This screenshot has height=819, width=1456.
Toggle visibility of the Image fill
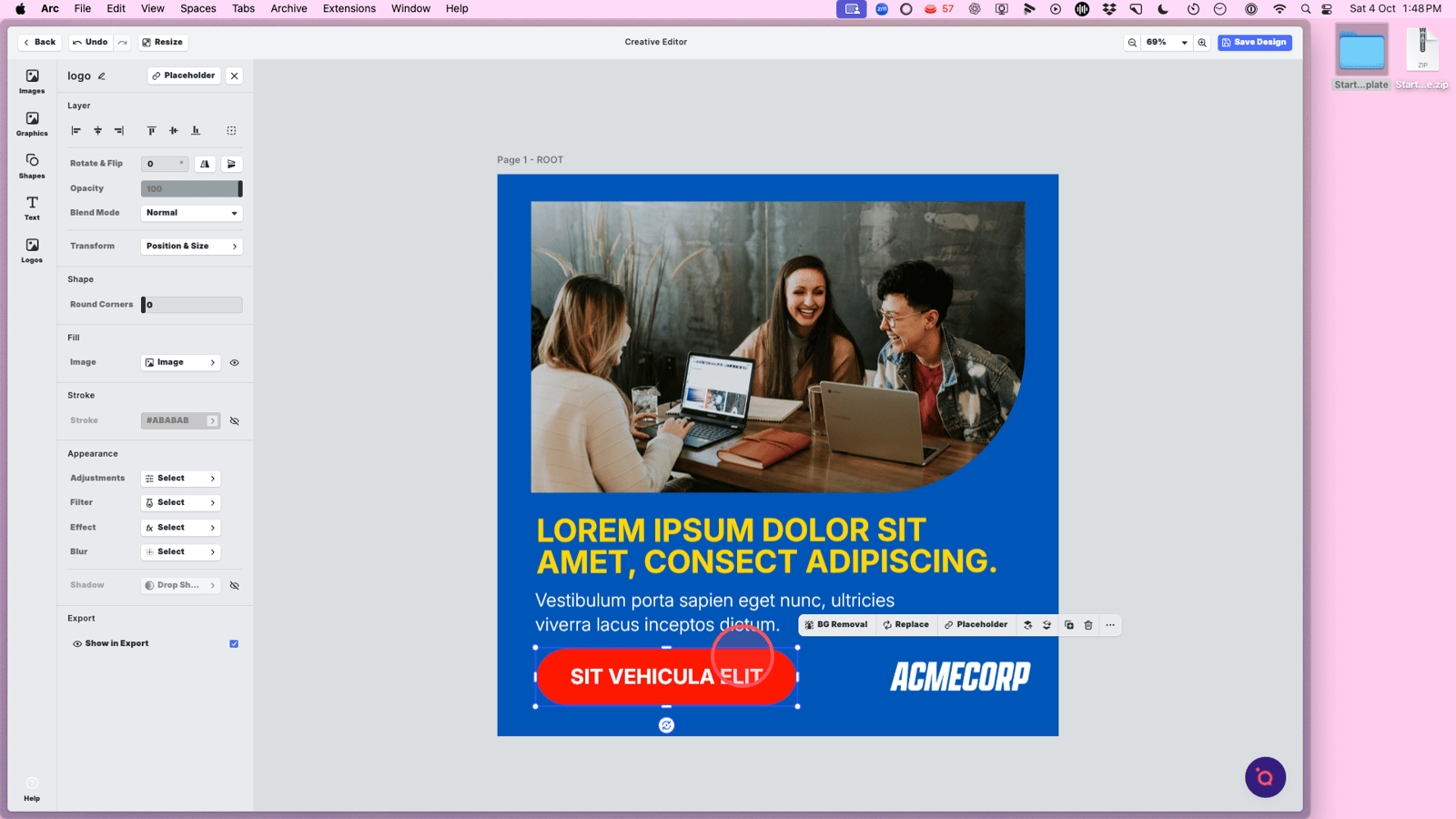click(235, 363)
